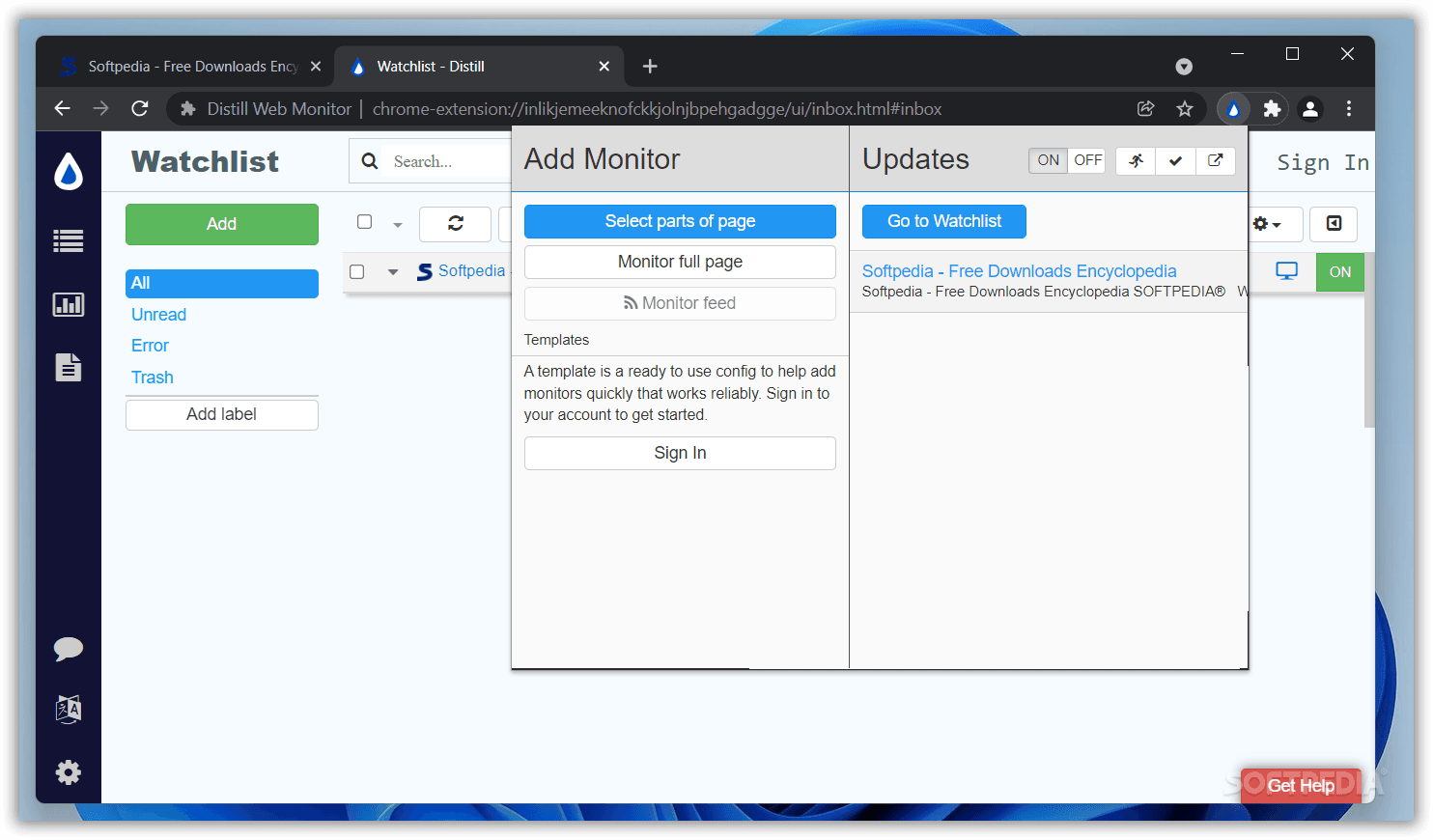Select the Unread filter in the sidebar
1433x840 pixels.
pos(158,314)
